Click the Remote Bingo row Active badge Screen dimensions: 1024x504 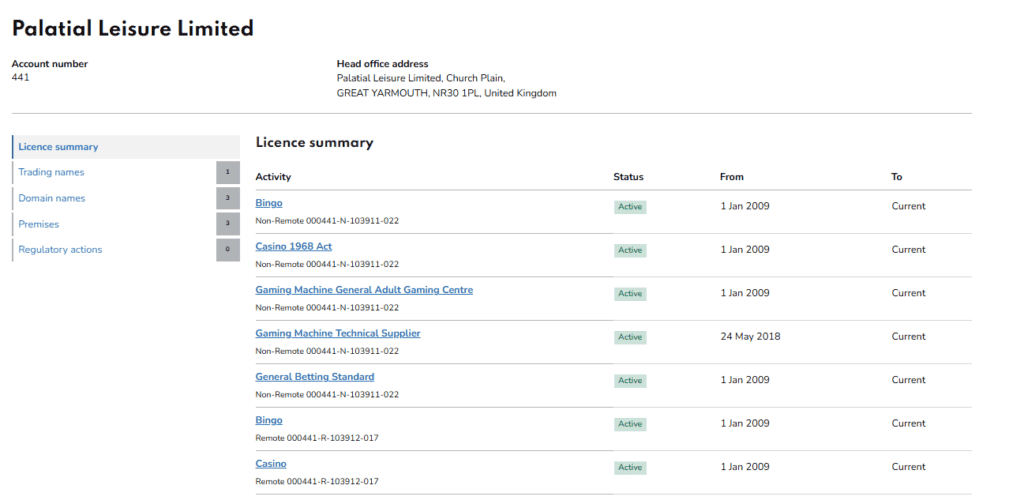click(x=630, y=424)
